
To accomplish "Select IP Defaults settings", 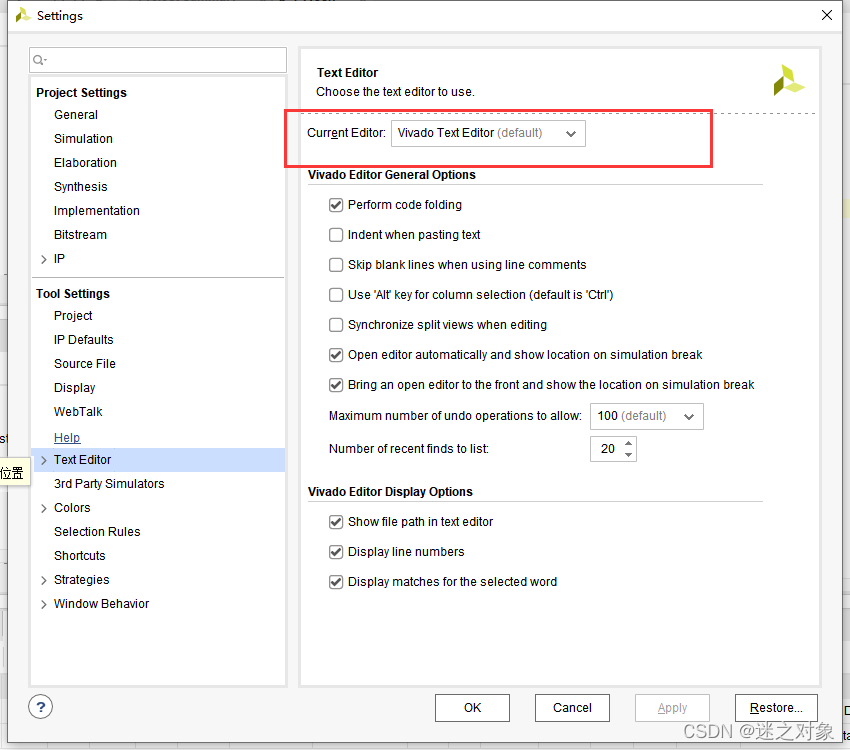I will pyautogui.click(x=83, y=340).
